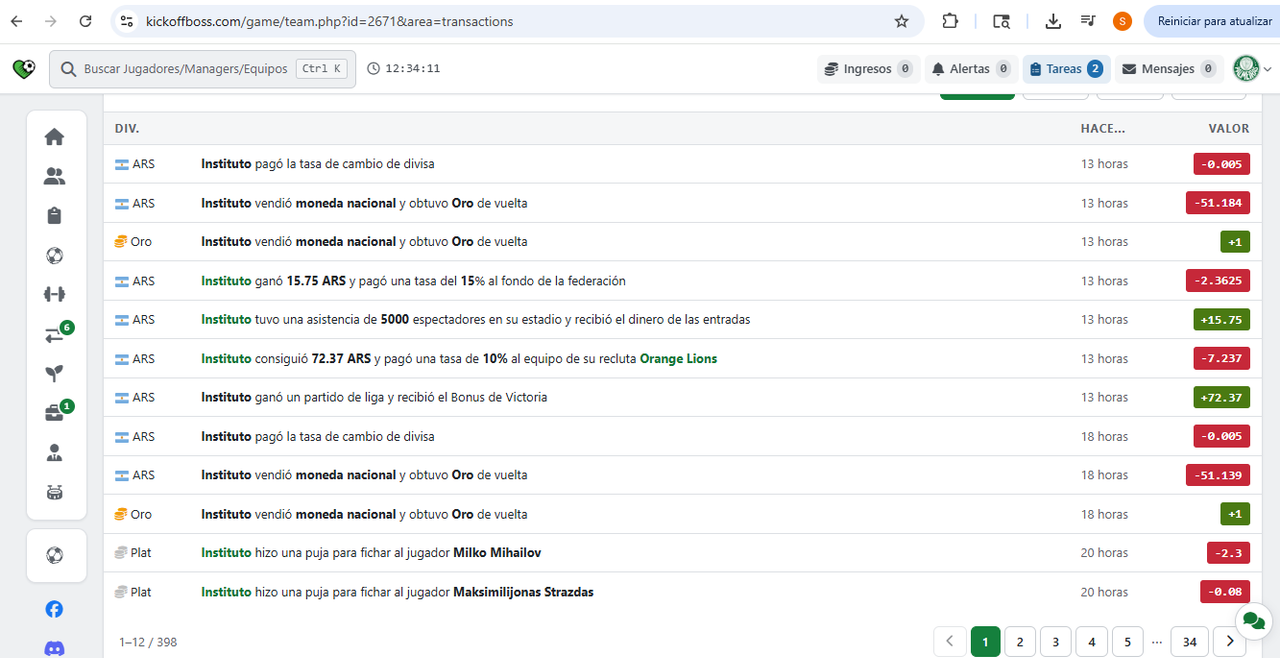This screenshot has width=1280, height=658.
Task: Bookmark this page with the star icon
Action: [x=901, y=21]
